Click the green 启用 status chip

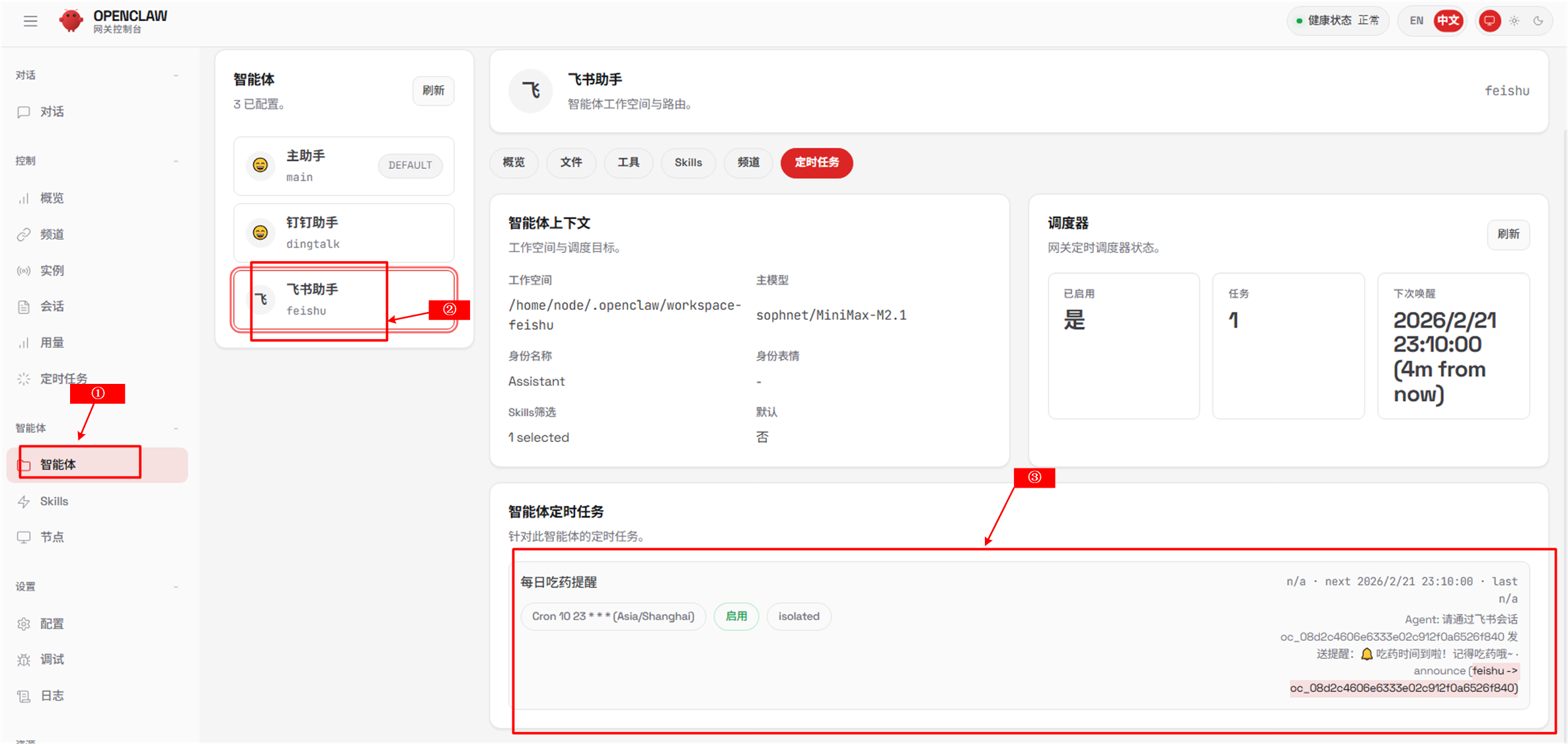click(736, 616)
